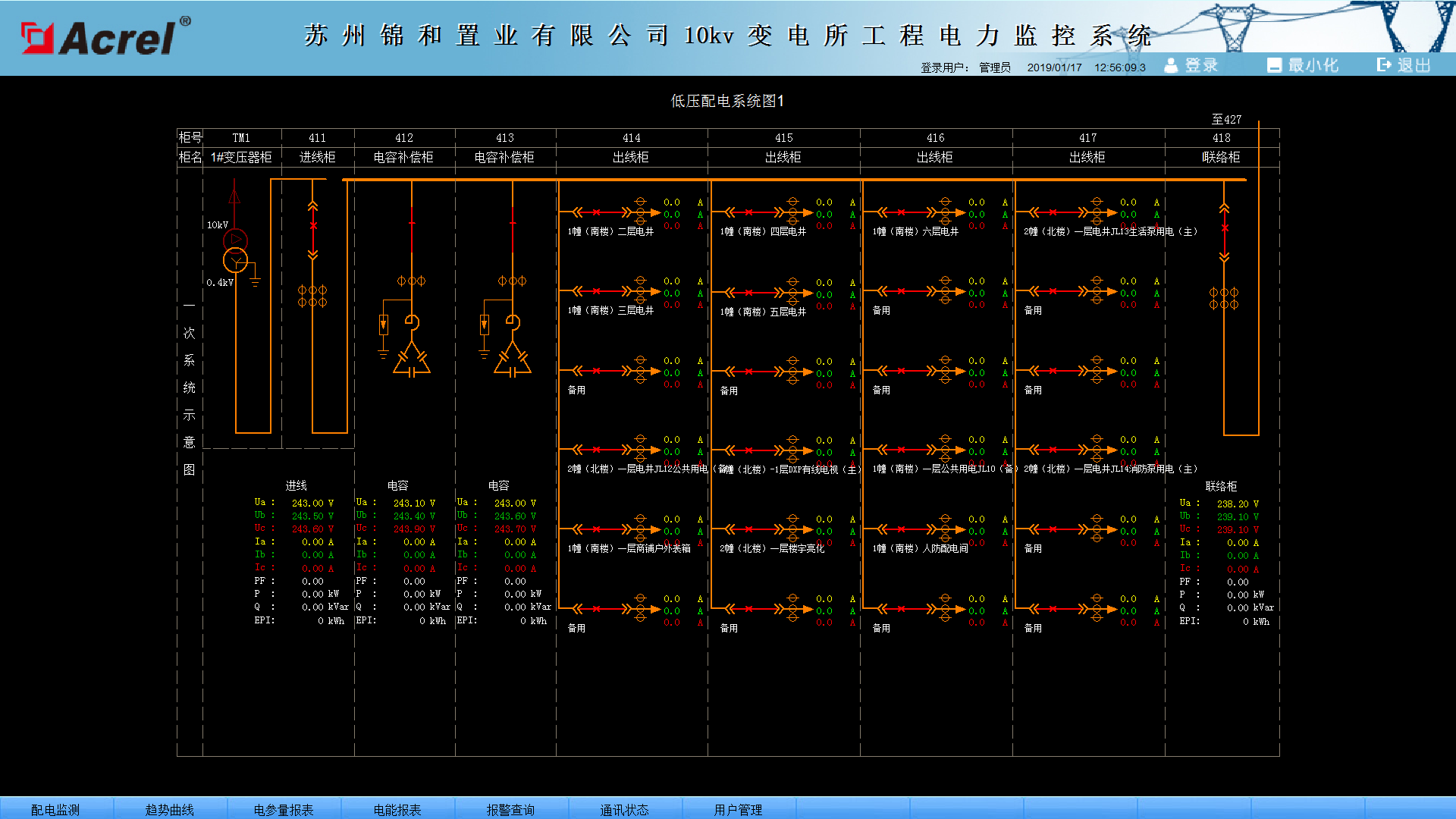1456x819 pixels.
Task: Click current transformer on 二层电井 feeder
Action: 641,212
